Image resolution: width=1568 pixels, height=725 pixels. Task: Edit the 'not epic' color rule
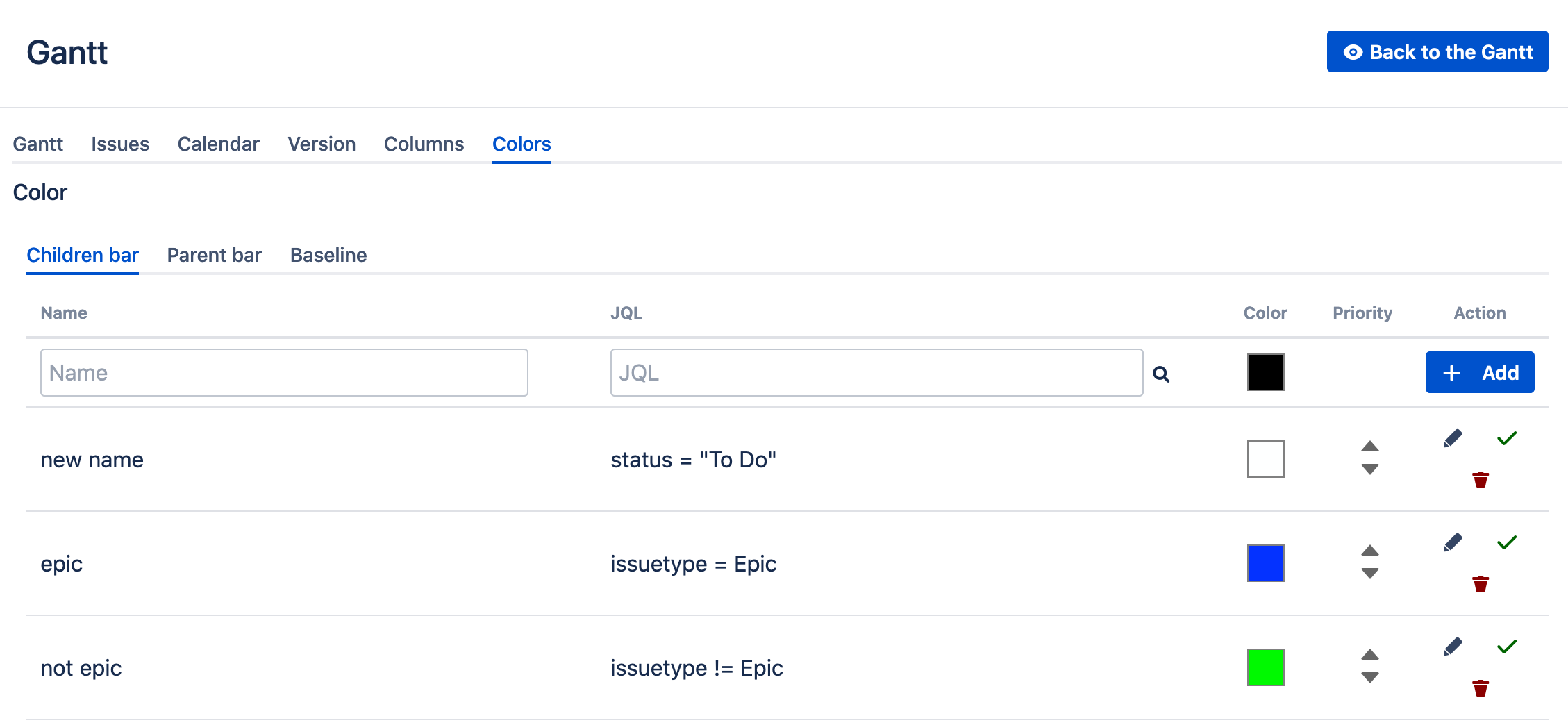coord(1453,647)
